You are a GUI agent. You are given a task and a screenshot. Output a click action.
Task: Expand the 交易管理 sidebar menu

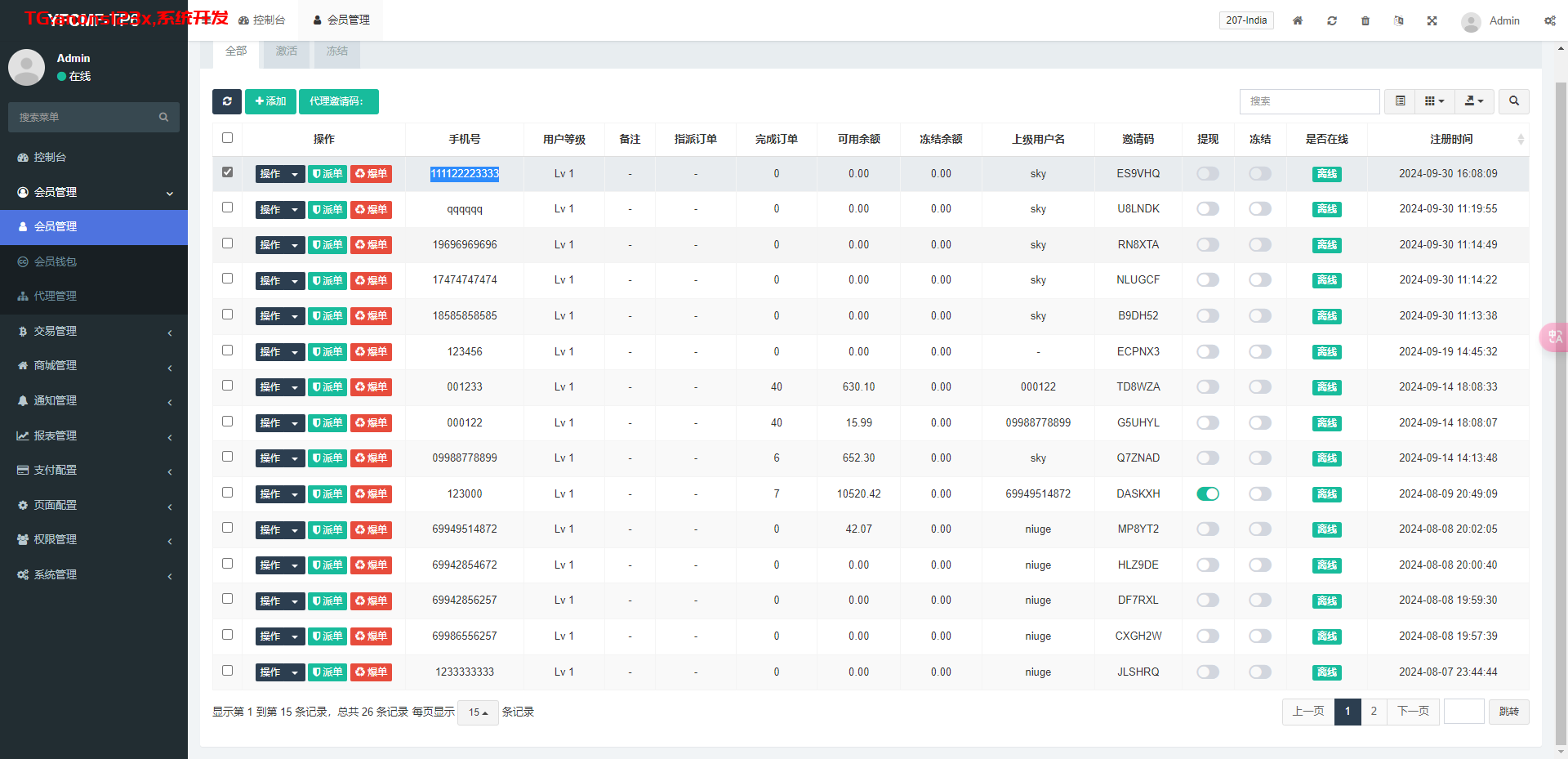point(94,331)
